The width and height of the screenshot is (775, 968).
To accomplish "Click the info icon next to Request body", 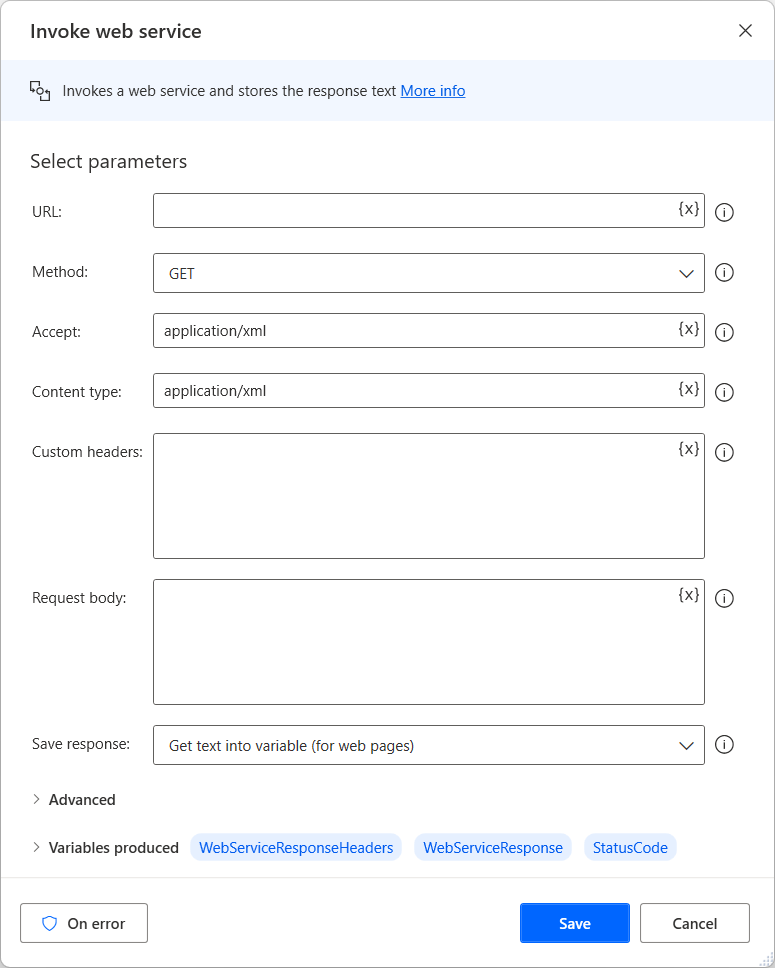I will (x=724, y=598).
